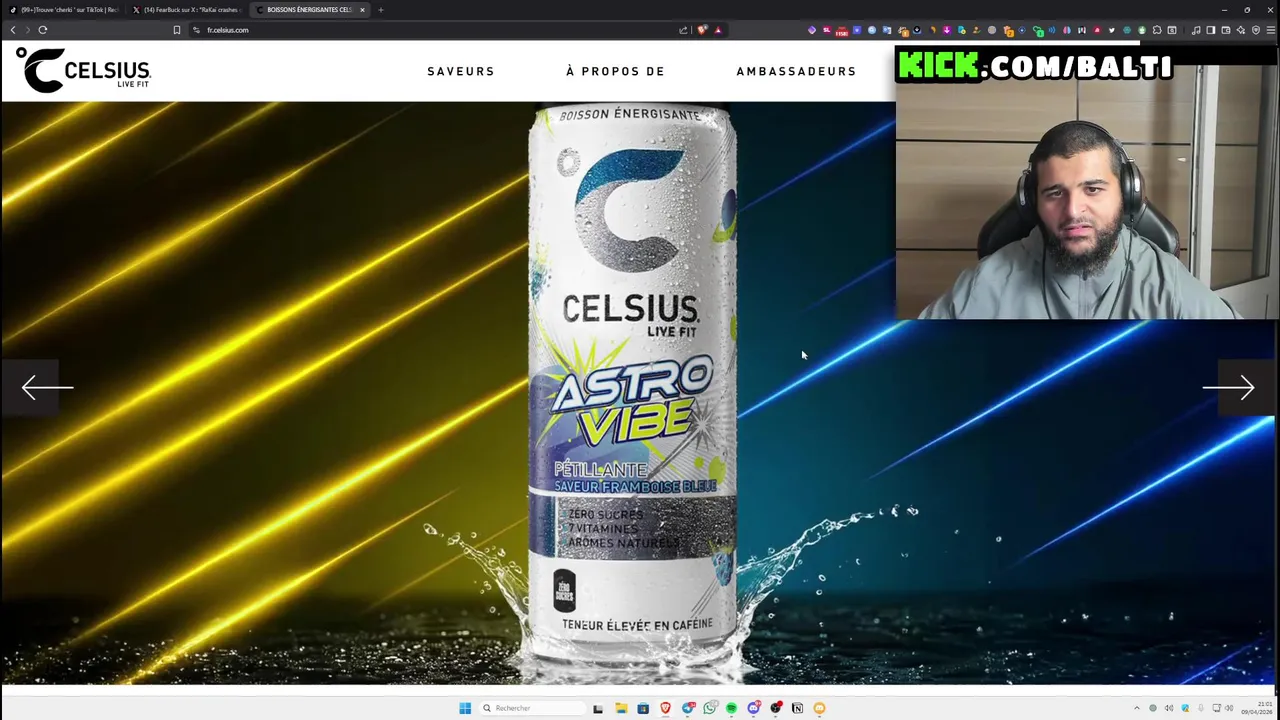Open Brave browser taskbar icon

point(665,708)
